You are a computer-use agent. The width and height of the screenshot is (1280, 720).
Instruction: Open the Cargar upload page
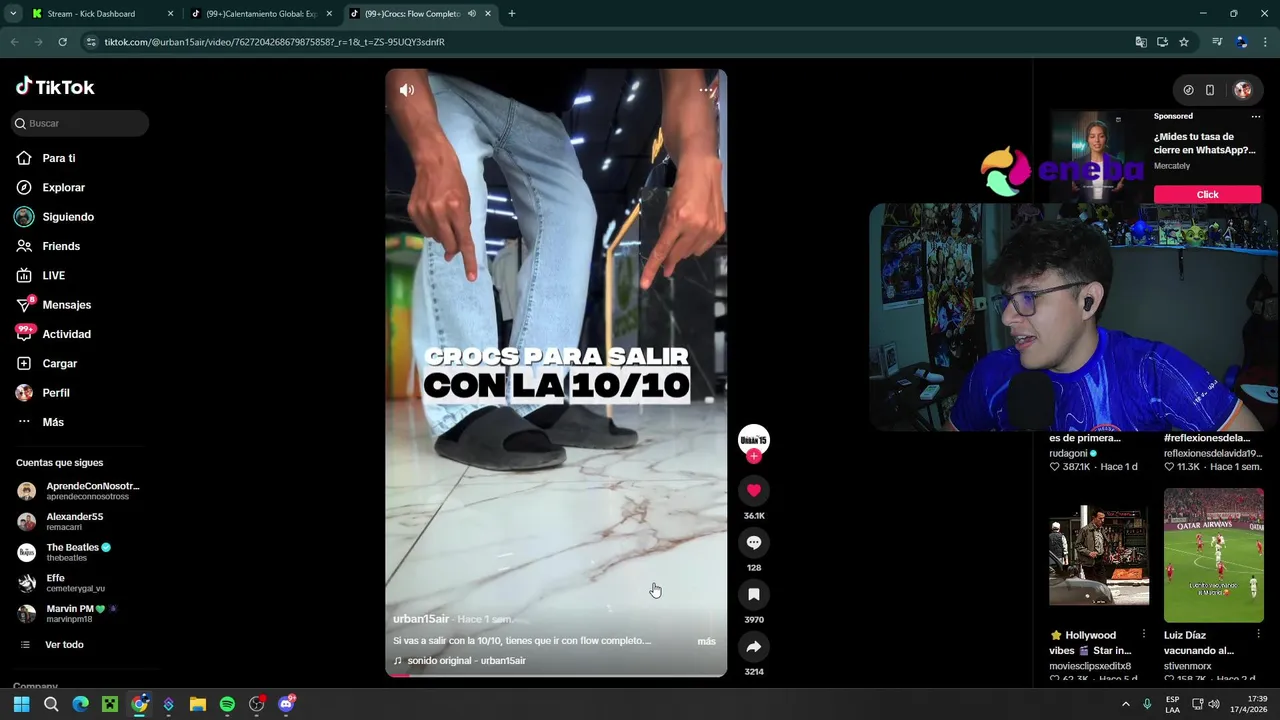click(60, 363)
